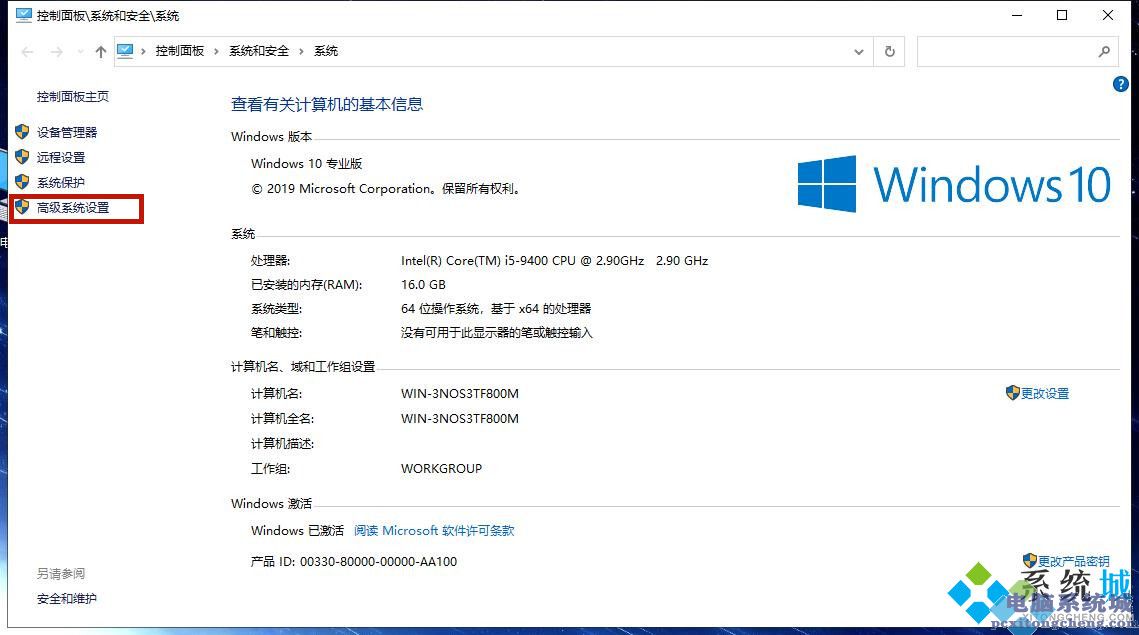
Task: Open address bar history dropdown
Action: (x=859, y=52)
